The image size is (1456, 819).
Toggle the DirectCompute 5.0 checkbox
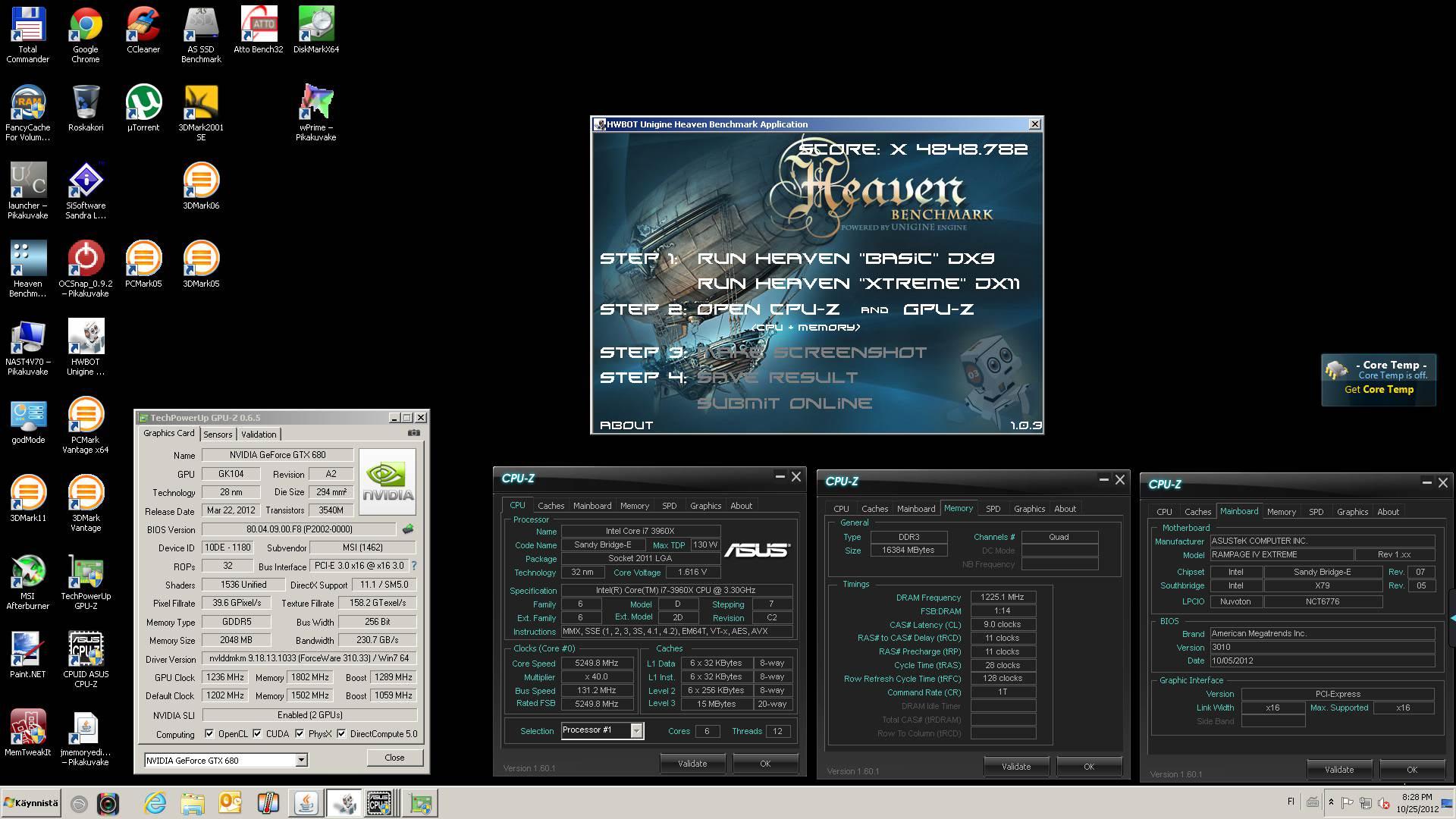(341, 734)
